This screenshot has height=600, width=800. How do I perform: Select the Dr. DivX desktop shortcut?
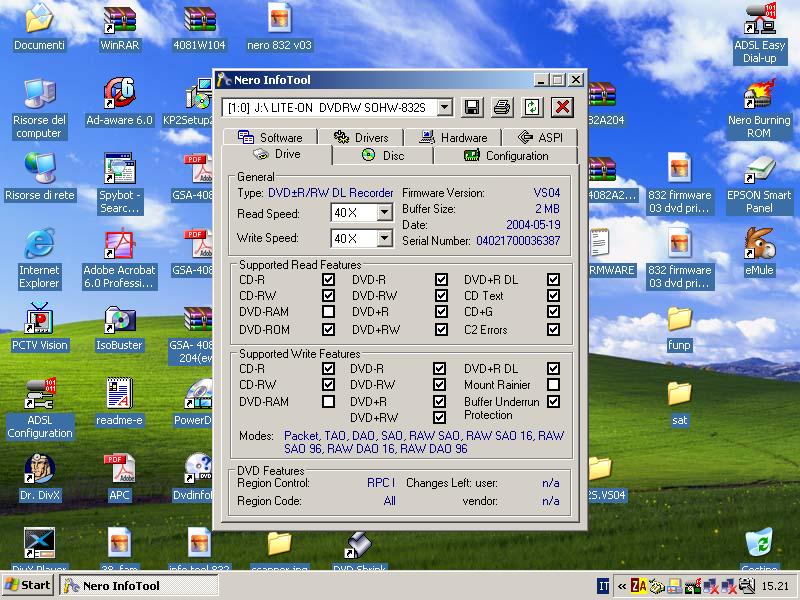tap(39, 477)
